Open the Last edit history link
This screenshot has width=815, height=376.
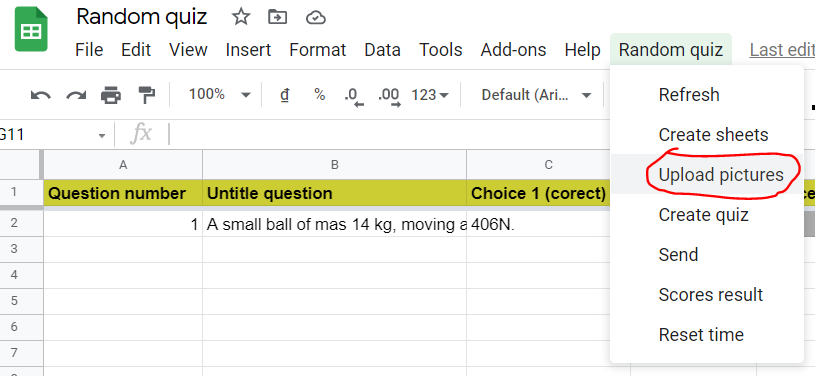pyautogui.click(x=782, y=50)
